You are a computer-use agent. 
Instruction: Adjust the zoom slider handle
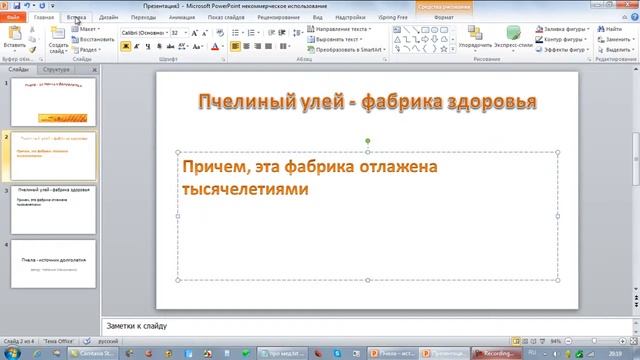coord(594,341)
